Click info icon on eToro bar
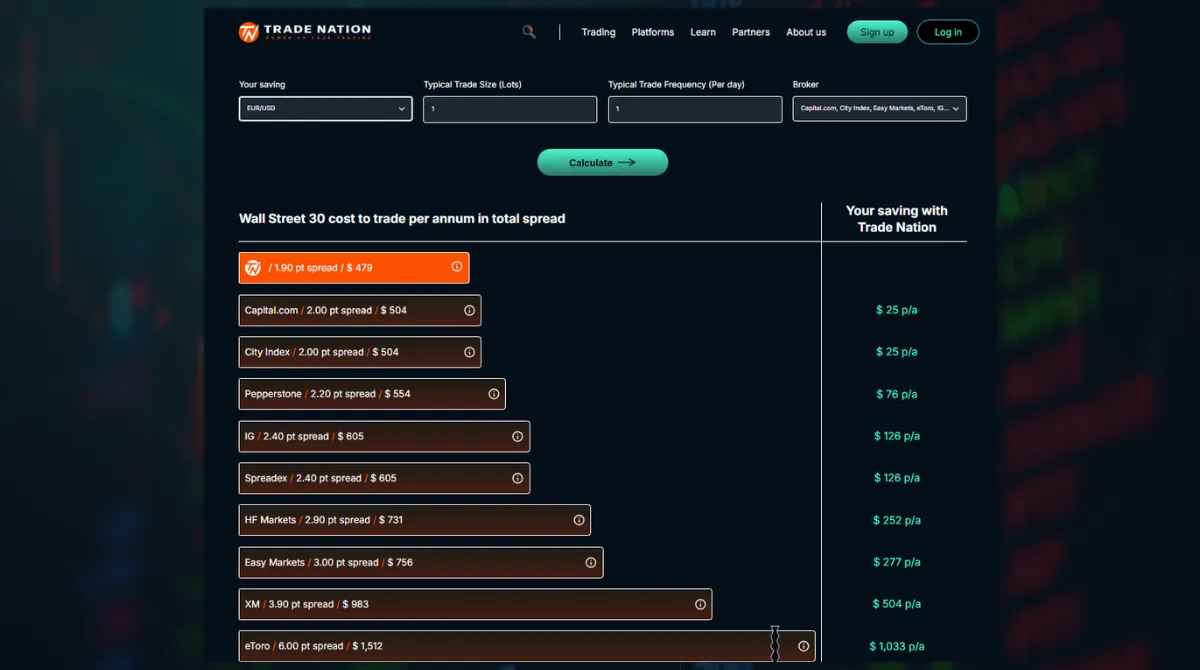The width and height of the screenshot is (1200, 670). (x=804, y=646)
